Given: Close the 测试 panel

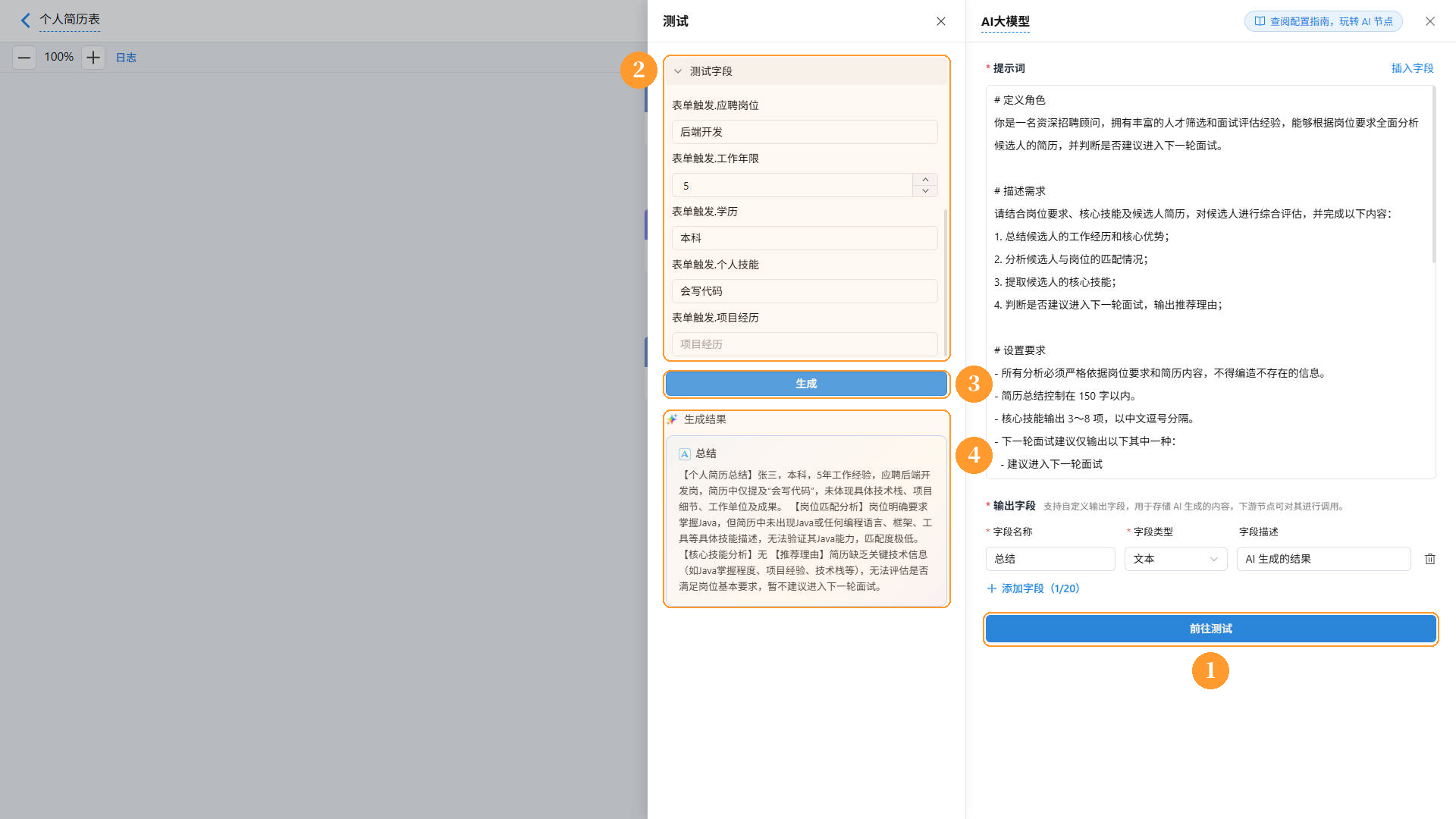Looking at the screenshot, I should 941,21.
